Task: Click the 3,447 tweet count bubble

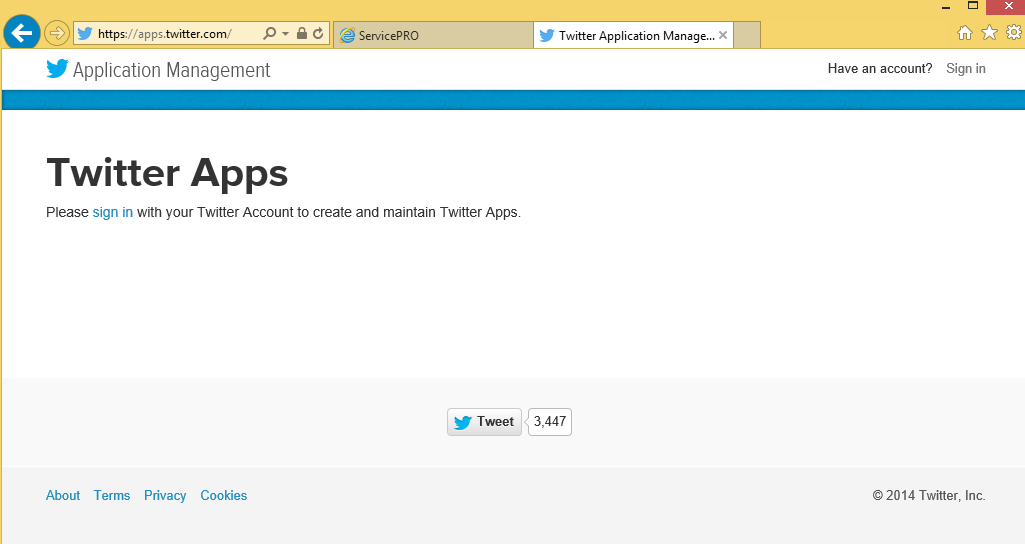Action: click(550, 422)
